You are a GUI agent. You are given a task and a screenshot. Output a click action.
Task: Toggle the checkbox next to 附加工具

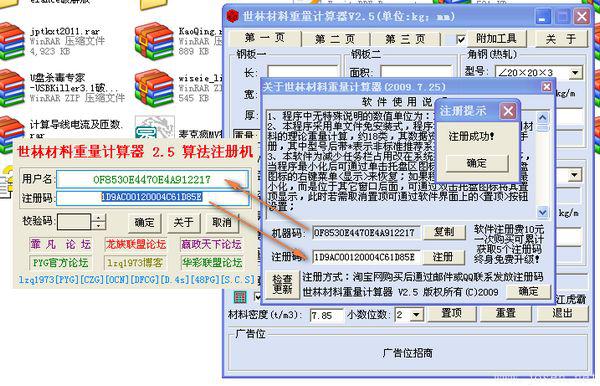[461, 39]
